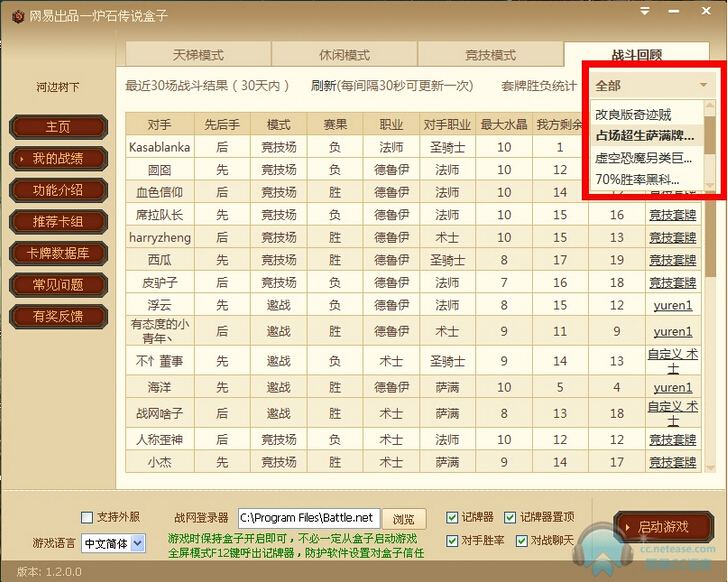The width and height of the screenshot is (728, 582).
Task: Open the 战斗回顾 tab
Action: click(637, 55)
